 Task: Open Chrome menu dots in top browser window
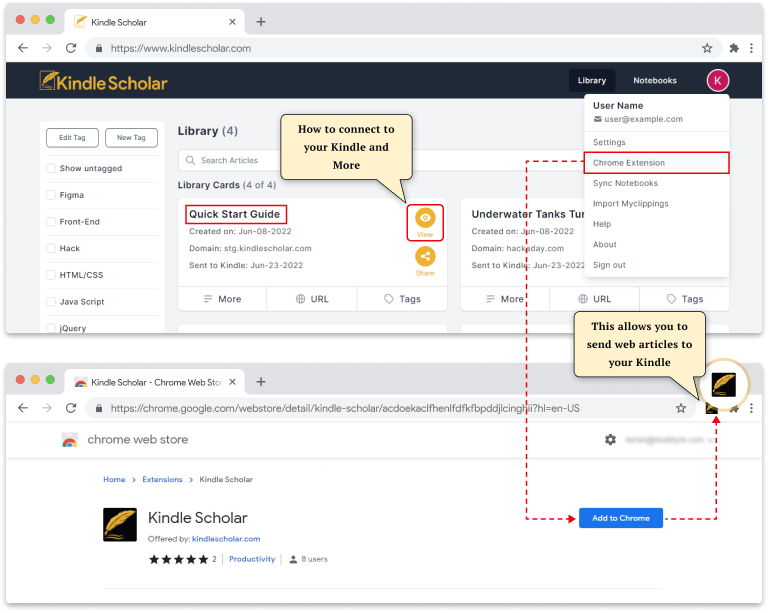751,48
